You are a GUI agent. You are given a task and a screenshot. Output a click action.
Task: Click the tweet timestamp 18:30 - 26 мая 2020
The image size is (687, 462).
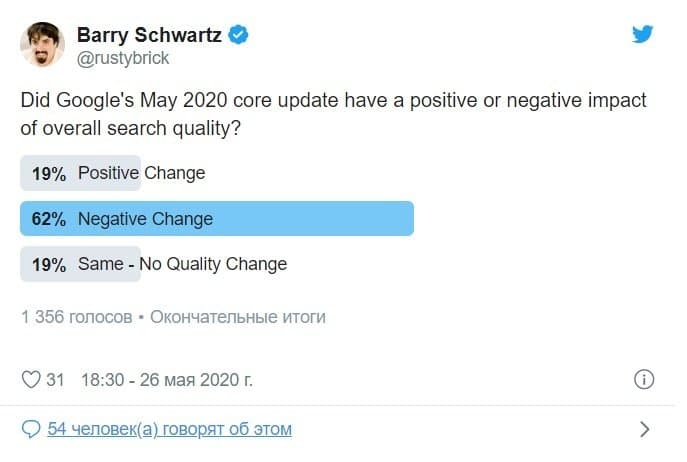tap(167, 380)
